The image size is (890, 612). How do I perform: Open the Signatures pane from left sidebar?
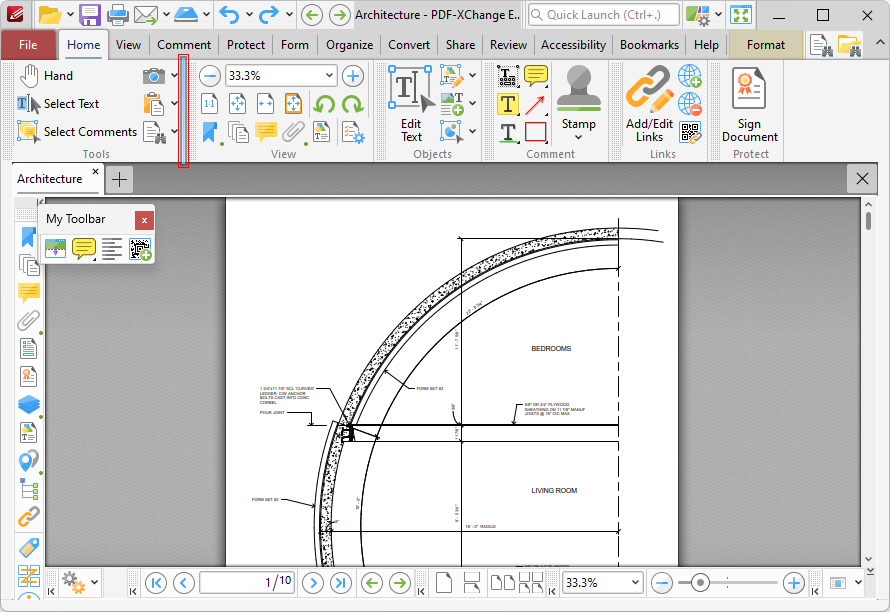pos(28,376)
